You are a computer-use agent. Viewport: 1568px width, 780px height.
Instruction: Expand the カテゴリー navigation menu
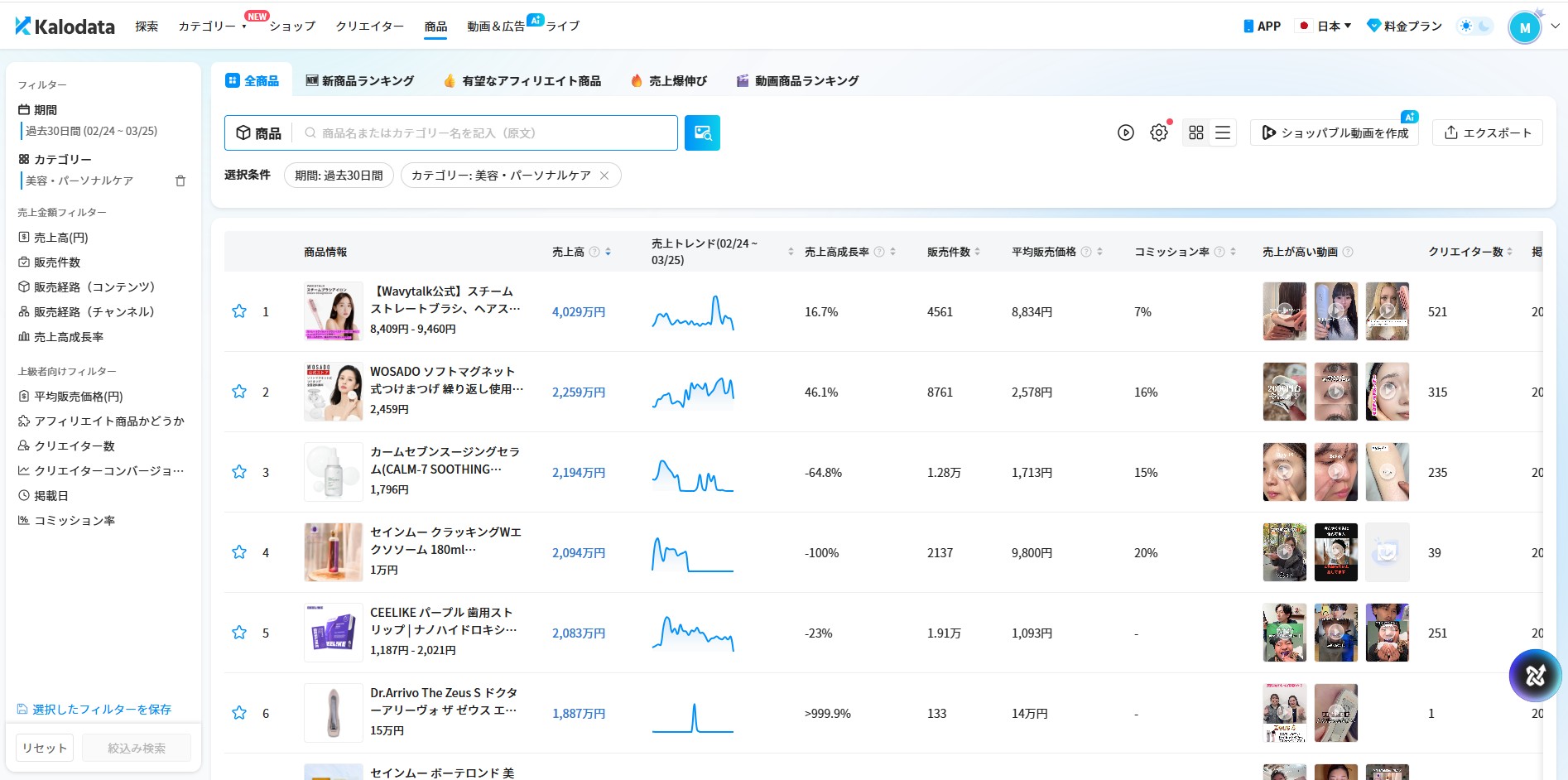coord(212,26)
